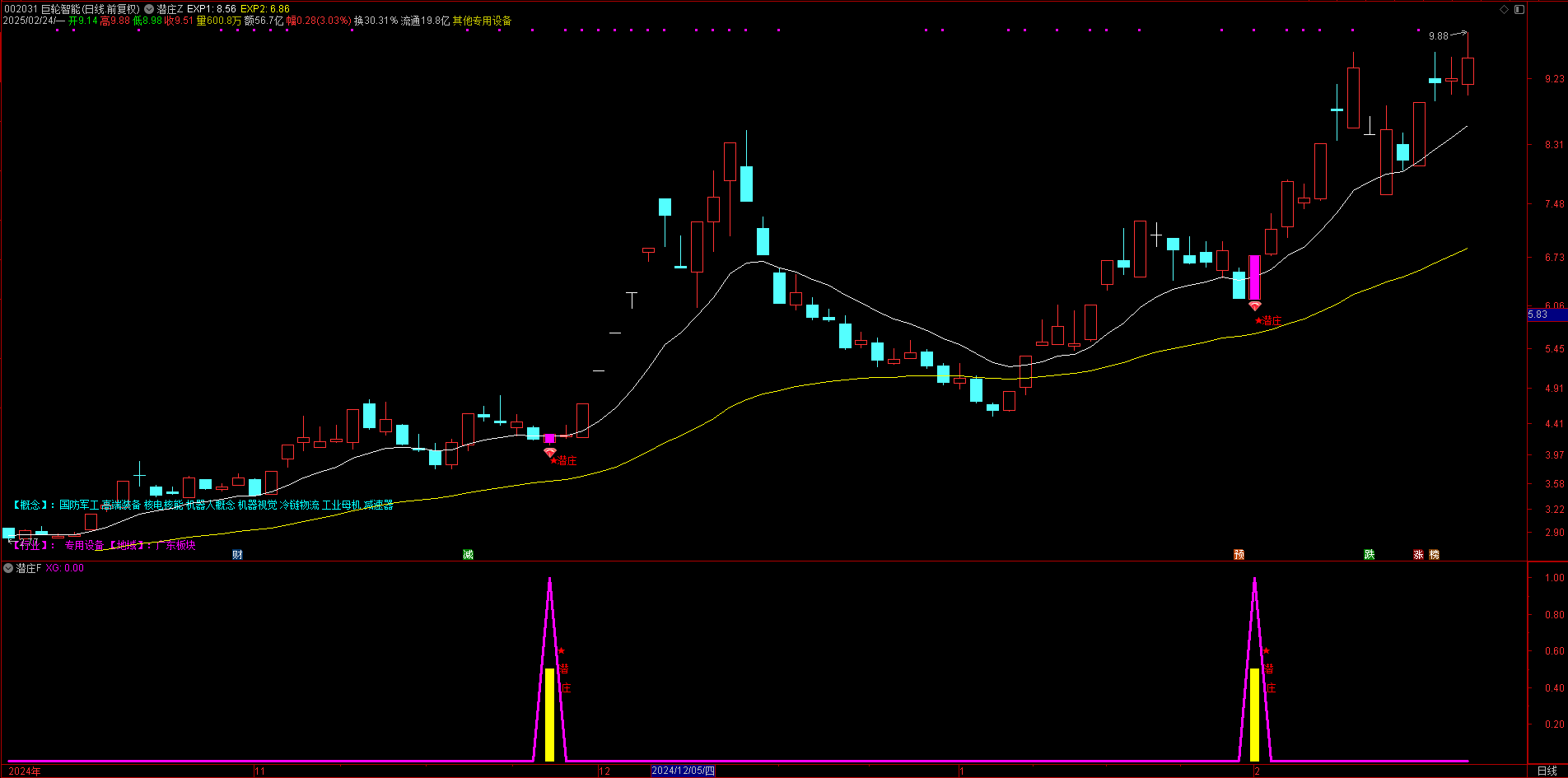Click the 专用设备 industry tag

coord(85,545)
